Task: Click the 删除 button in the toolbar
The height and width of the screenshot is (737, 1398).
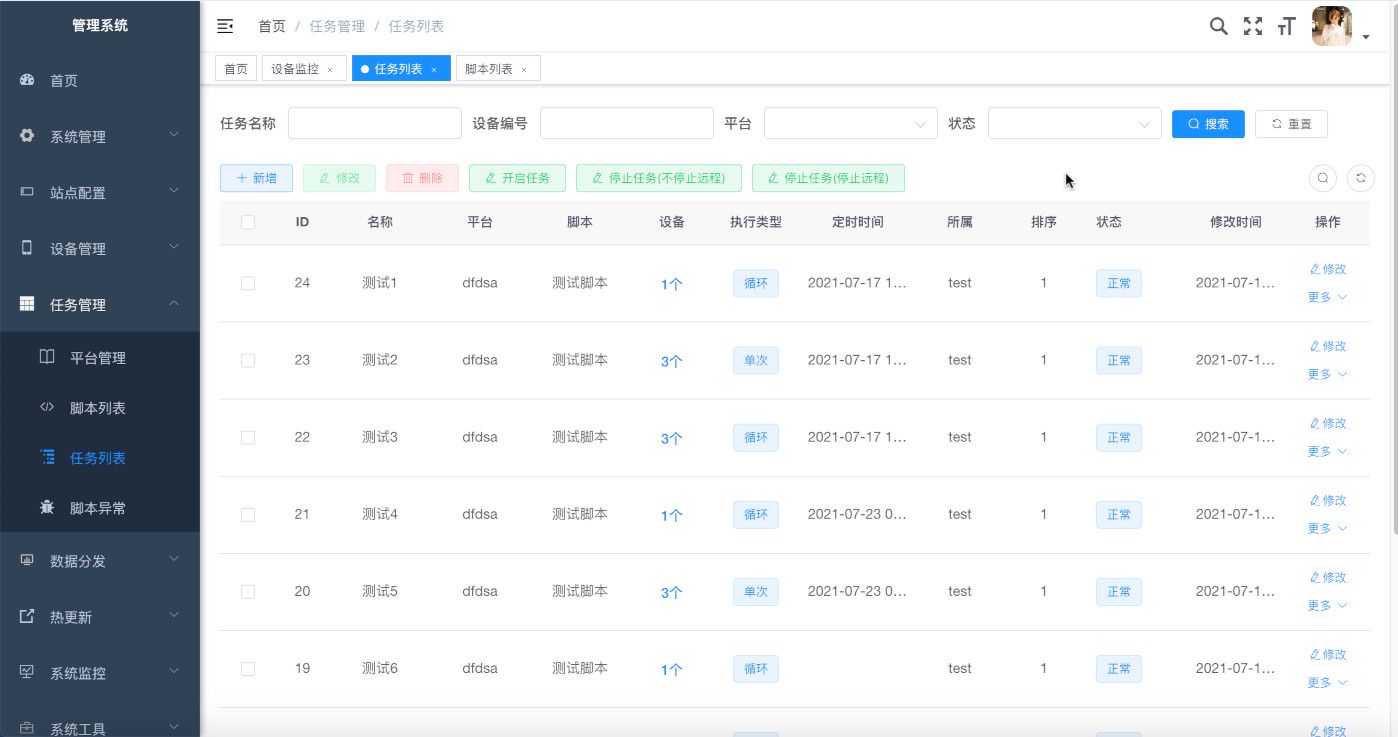Action: pyautogui.click(x=422, y=178)
